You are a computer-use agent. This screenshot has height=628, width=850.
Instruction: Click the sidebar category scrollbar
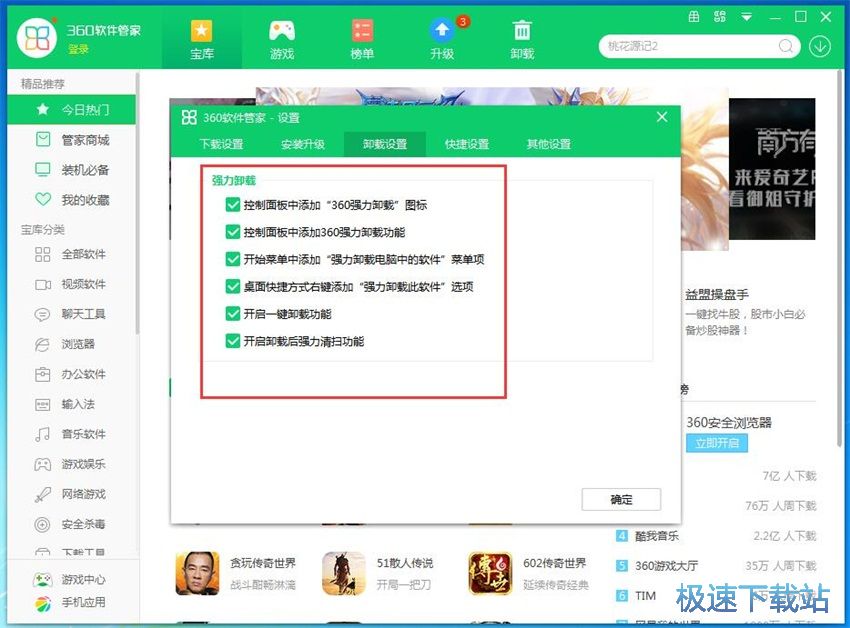point(137,203)
